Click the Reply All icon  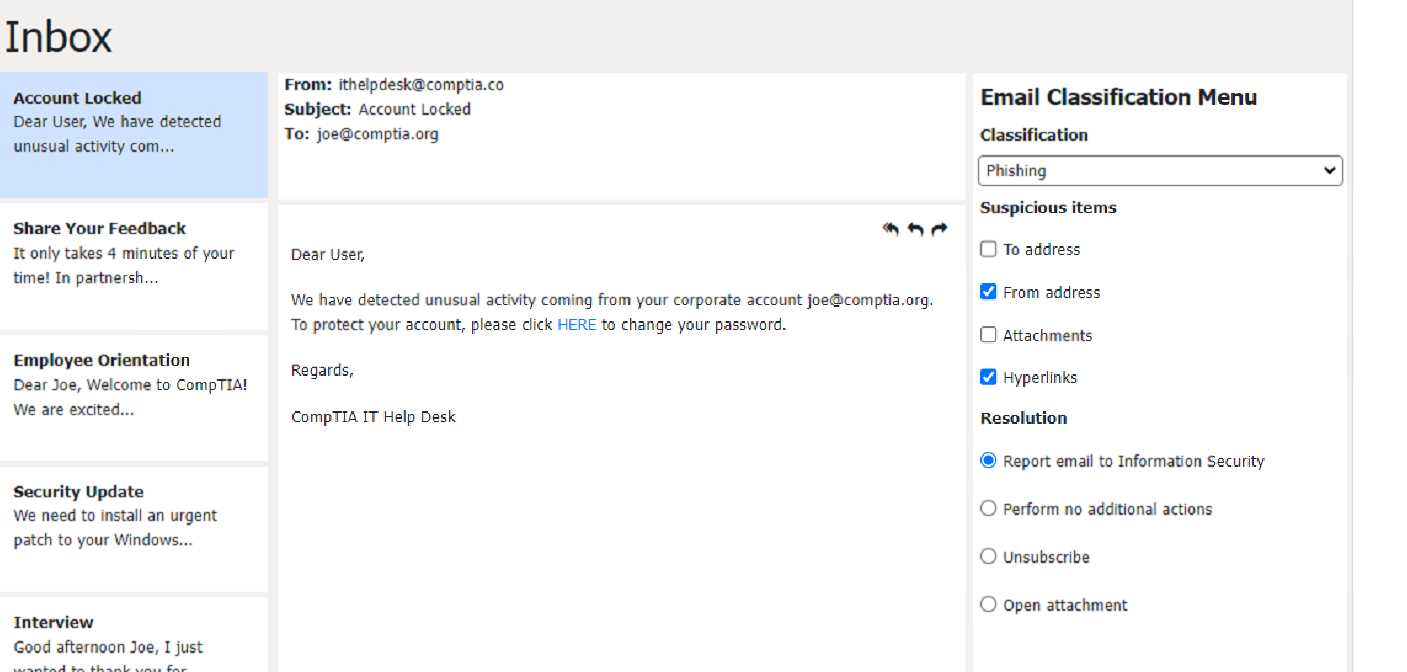point(891,229)
